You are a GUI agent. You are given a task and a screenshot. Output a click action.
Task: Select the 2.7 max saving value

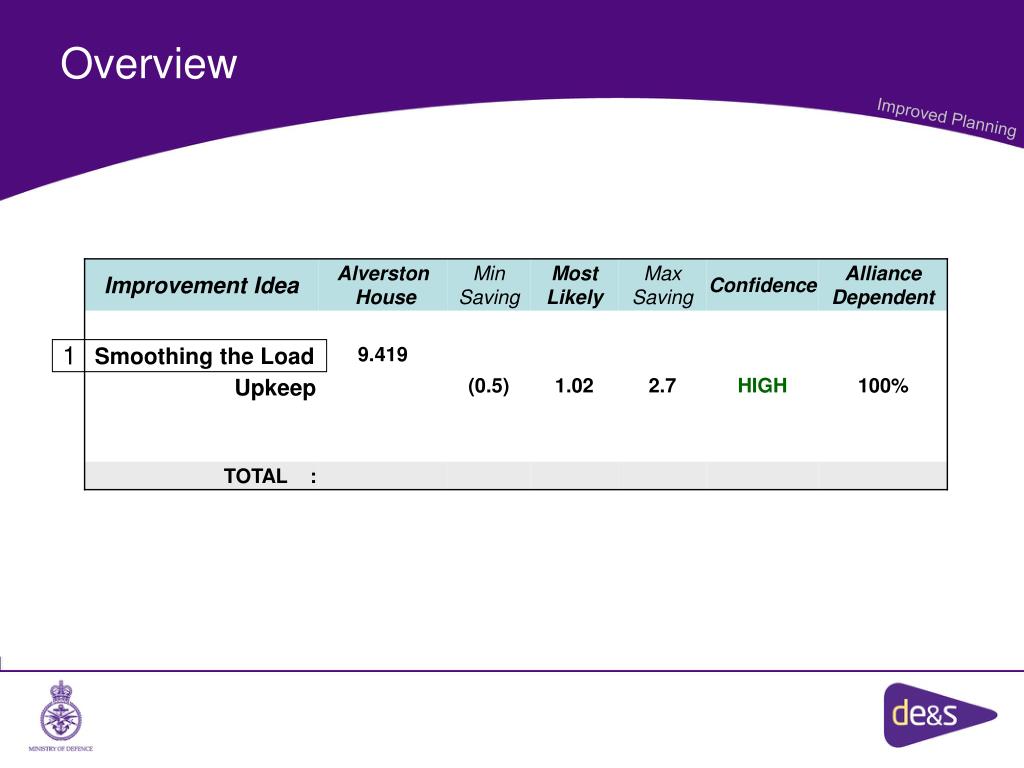(662, 386)
